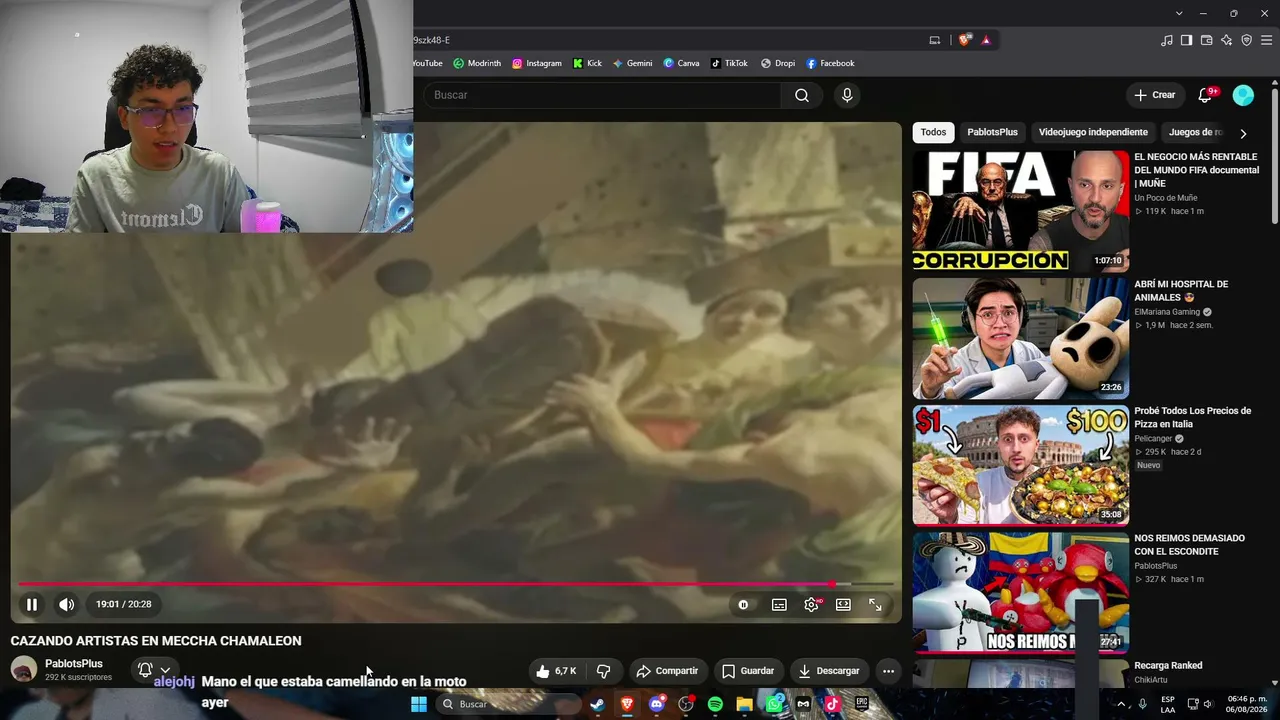This screenshot has width=1280, height=720.
Task: Save video with Guardar button
Action: point(747,671)
